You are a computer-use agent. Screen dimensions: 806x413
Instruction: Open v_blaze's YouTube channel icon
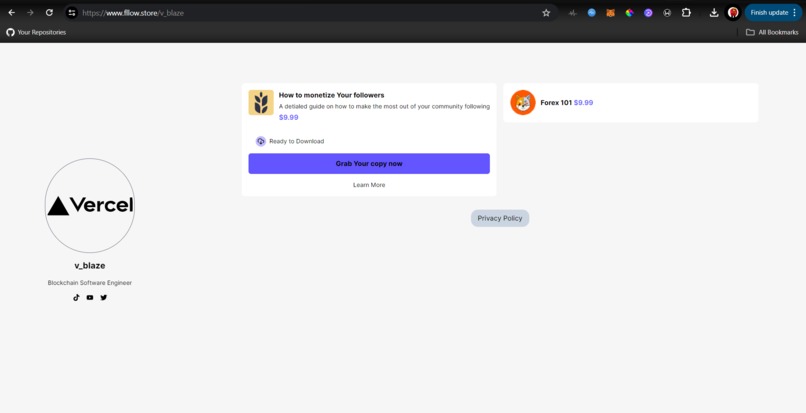point(90,297)
